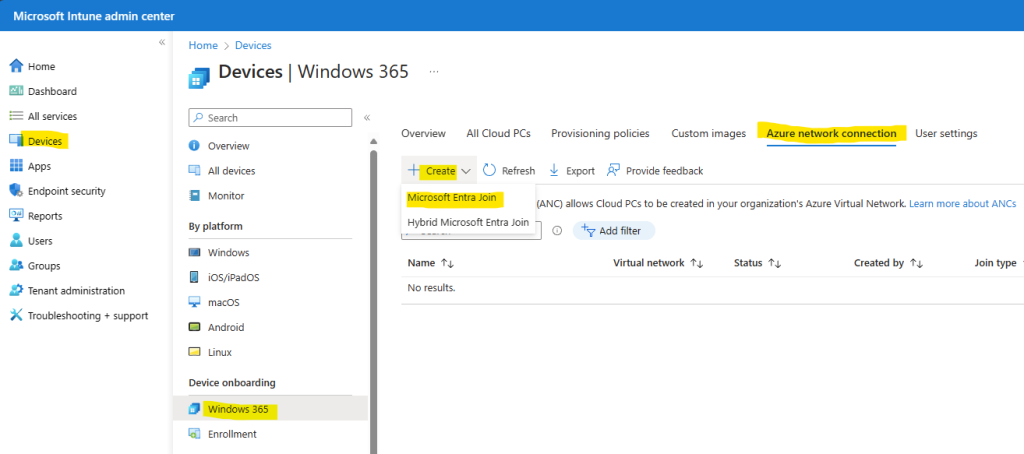The height and width of the screenshot is (454, 1024).
Task: Click the Home icon in left navigation
Action: (16, 66)
